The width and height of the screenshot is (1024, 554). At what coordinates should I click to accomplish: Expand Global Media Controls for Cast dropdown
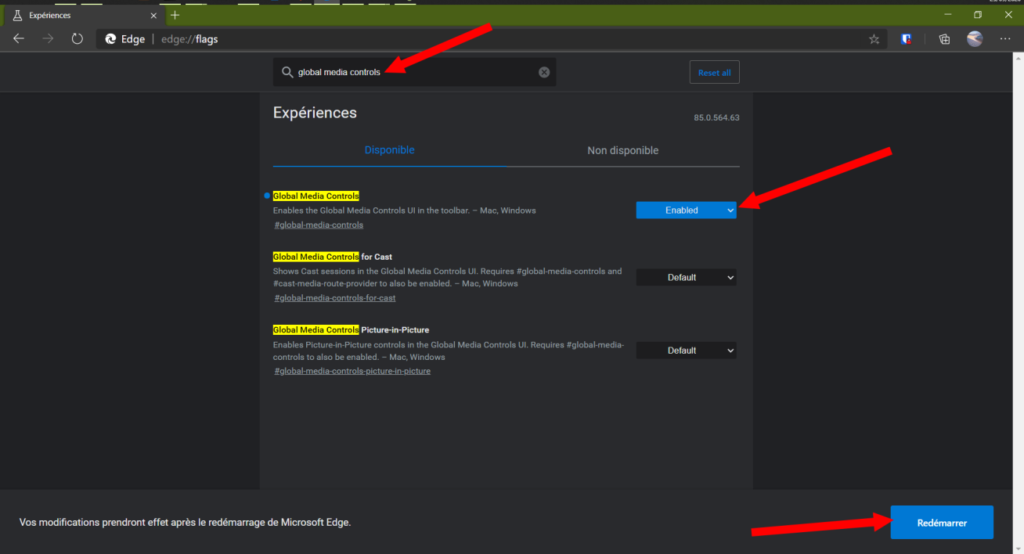[686, 277]
